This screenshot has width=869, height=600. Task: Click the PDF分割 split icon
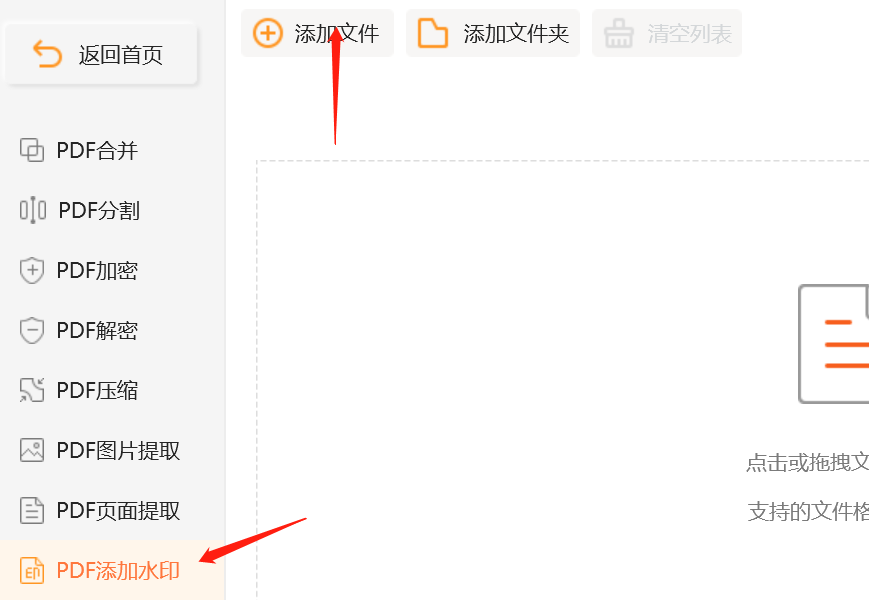click(33, 210)
